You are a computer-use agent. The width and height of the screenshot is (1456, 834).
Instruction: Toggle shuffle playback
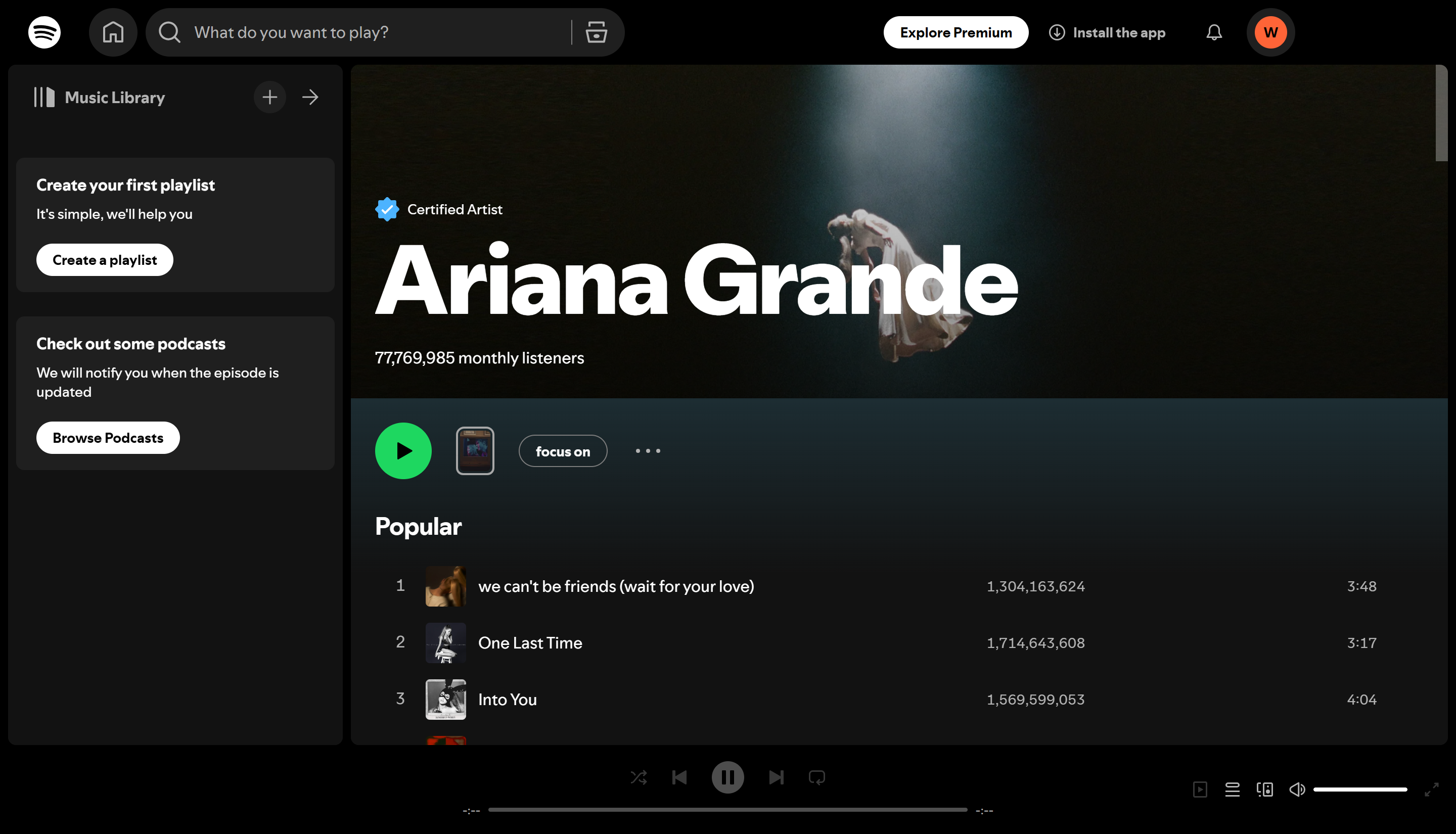pyautogui.click(x=639, y=777)
